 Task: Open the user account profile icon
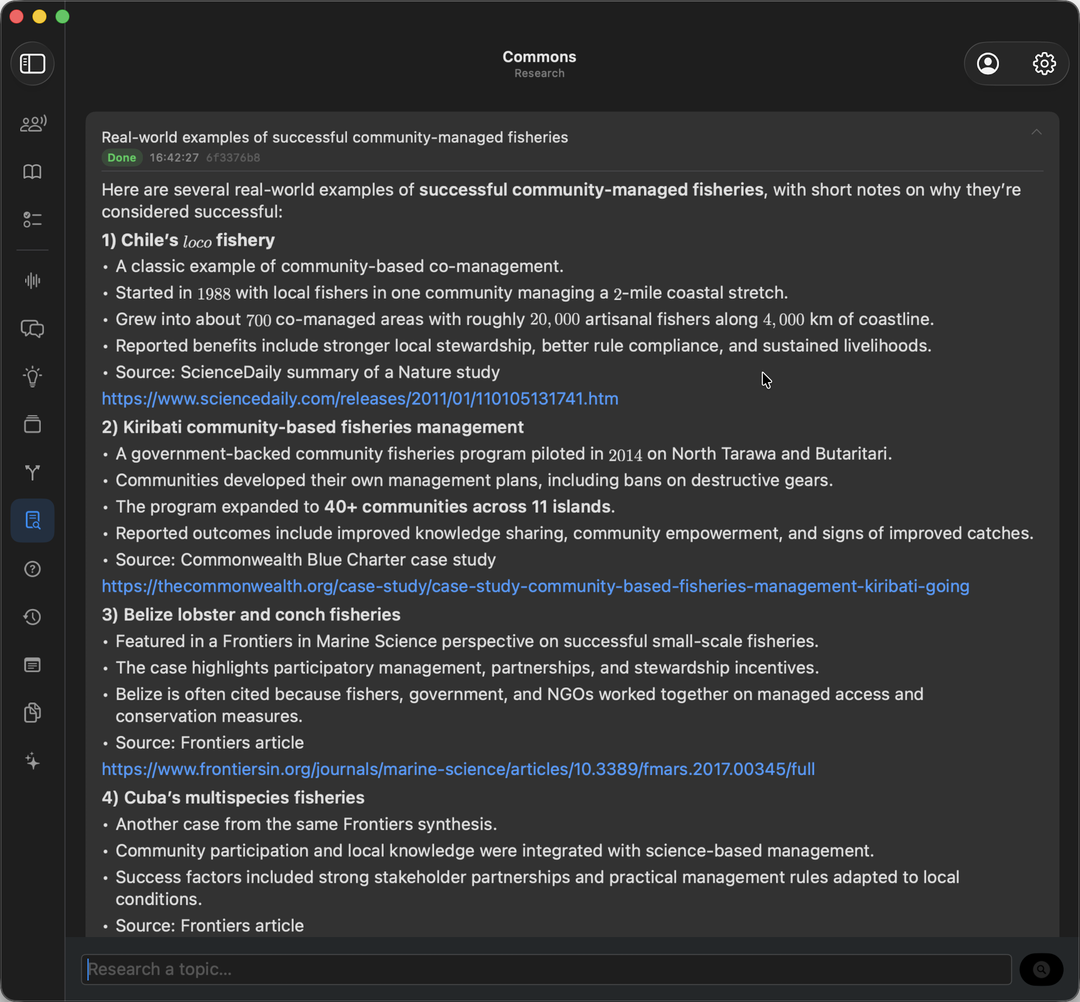988,64
